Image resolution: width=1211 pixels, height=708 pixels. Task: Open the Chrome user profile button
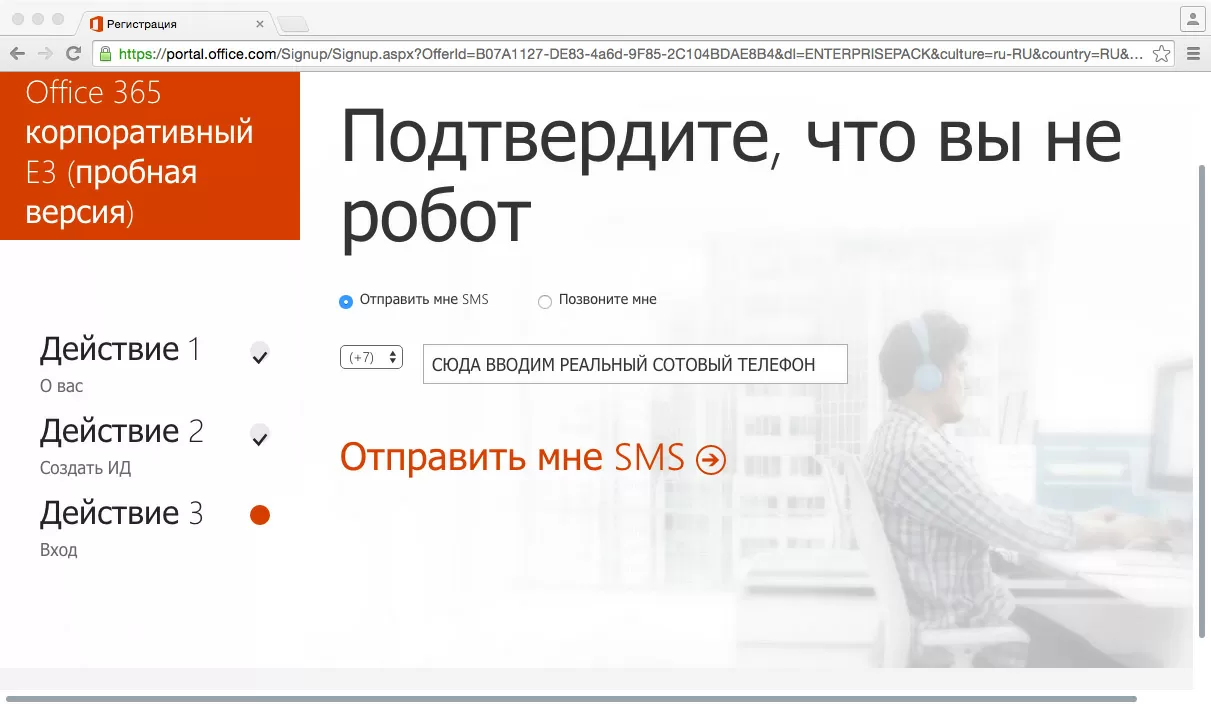(x=1192, y=18)
